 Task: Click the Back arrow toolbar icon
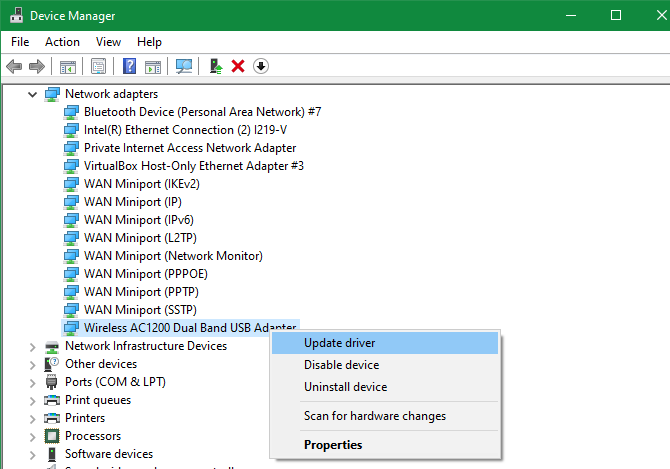pos(14,66)
